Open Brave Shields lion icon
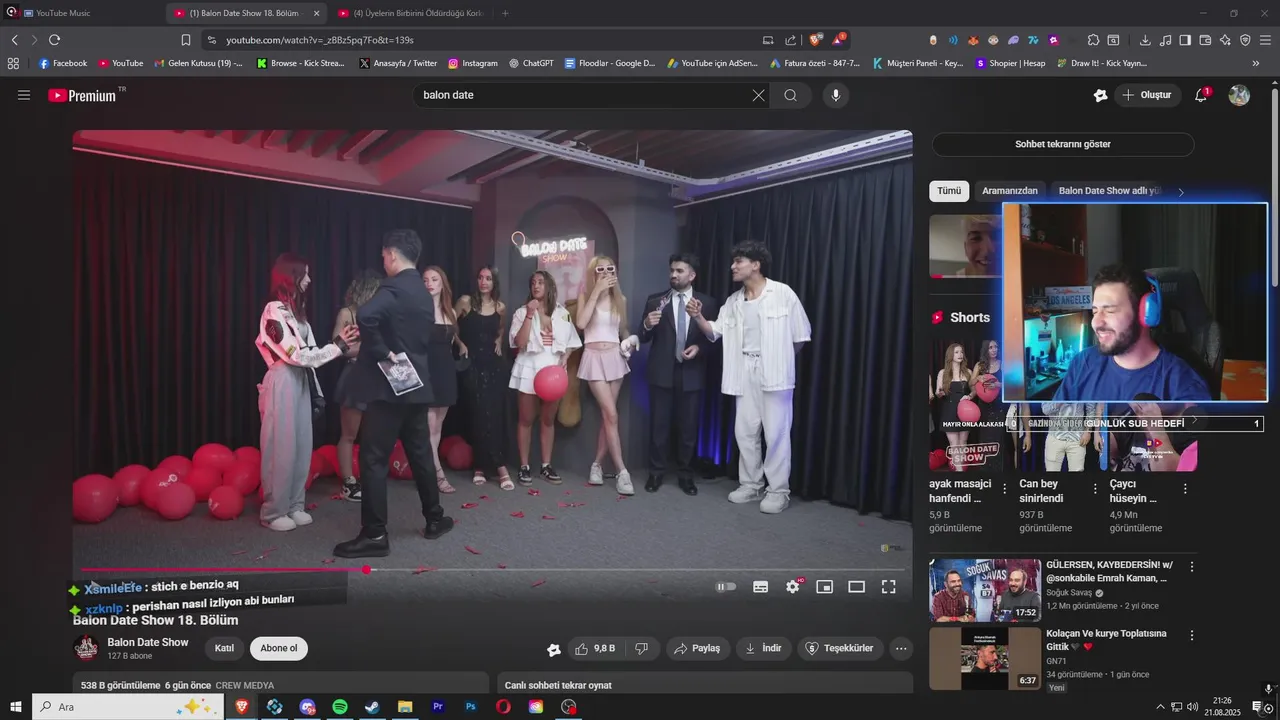The image size is (1280, 720). (x=816, y=40)
